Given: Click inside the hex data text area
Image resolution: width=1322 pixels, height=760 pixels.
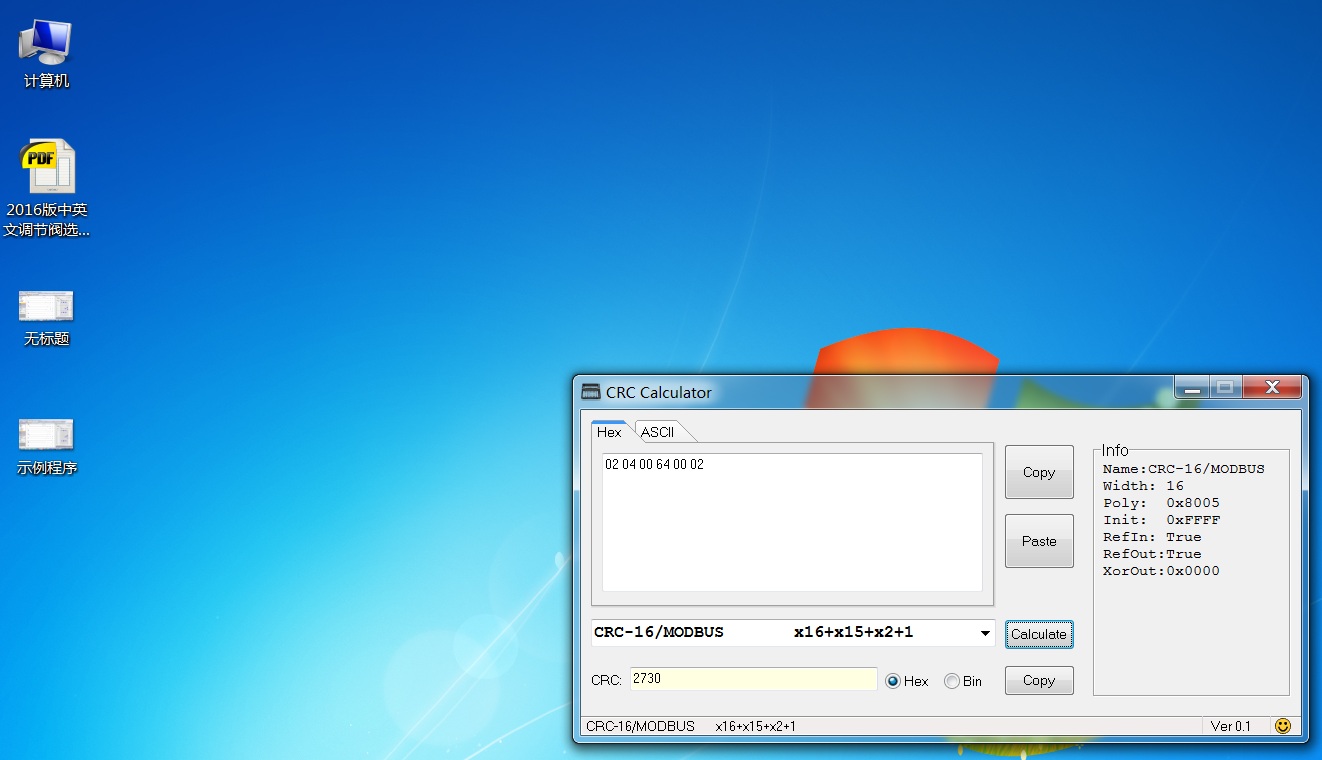Looking at the screenshot, I should click(x=791, y=522).
